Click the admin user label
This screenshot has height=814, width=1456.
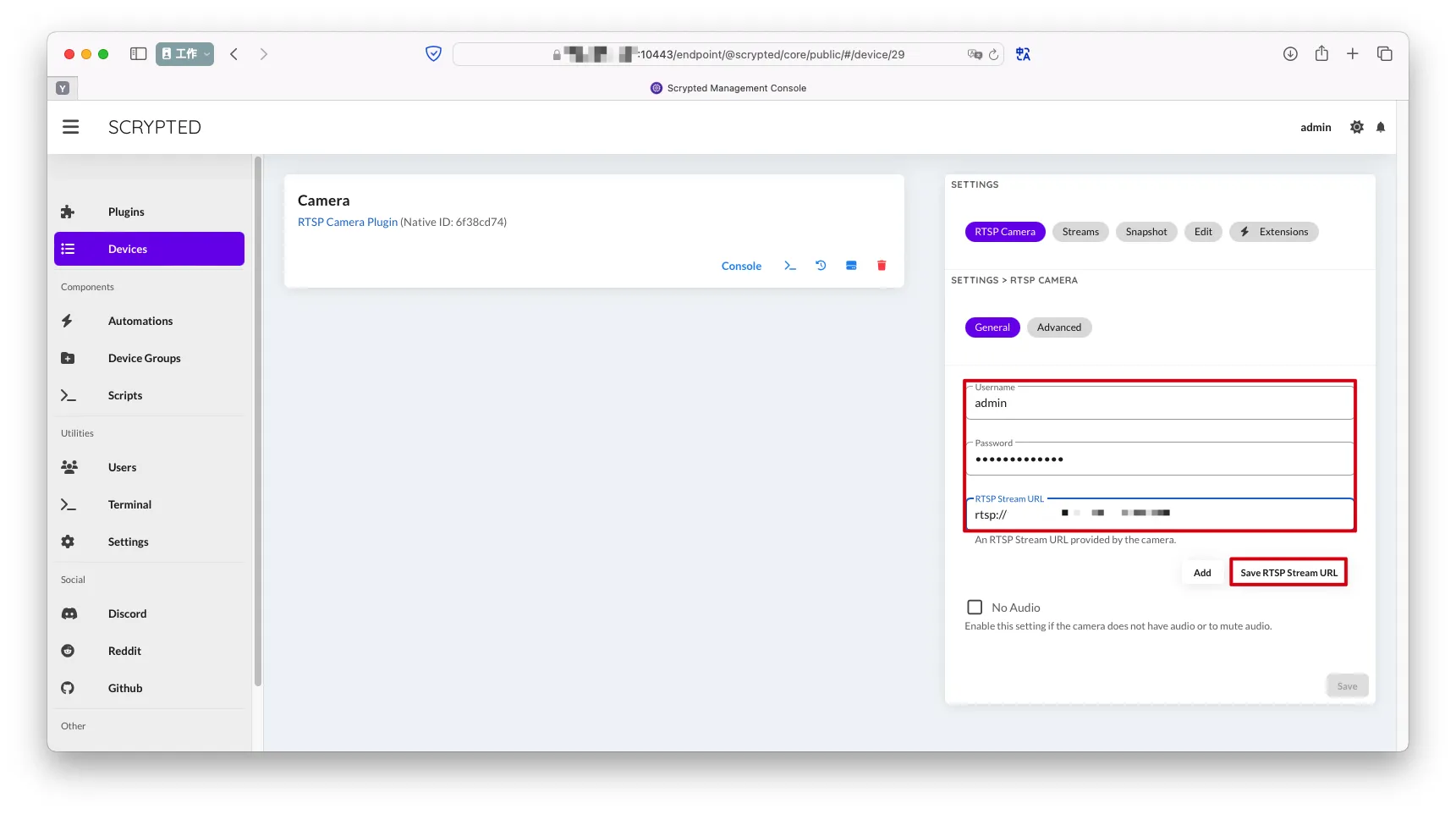[x=1316, y=127]
